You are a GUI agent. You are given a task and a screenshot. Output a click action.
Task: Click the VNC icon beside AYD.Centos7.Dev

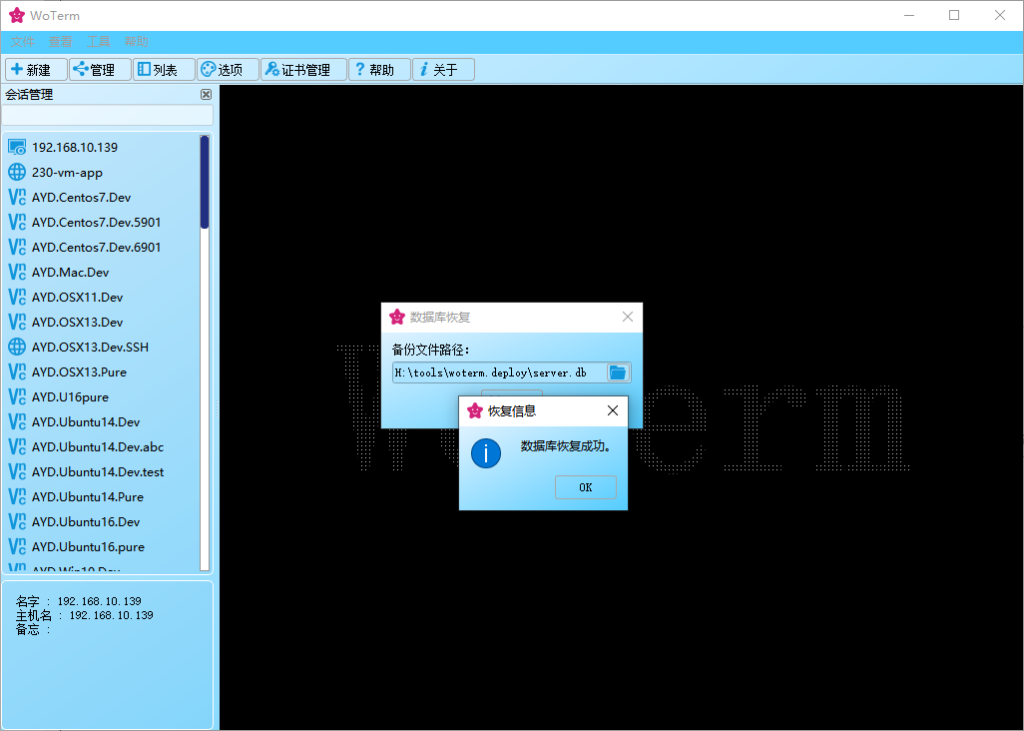16,197
